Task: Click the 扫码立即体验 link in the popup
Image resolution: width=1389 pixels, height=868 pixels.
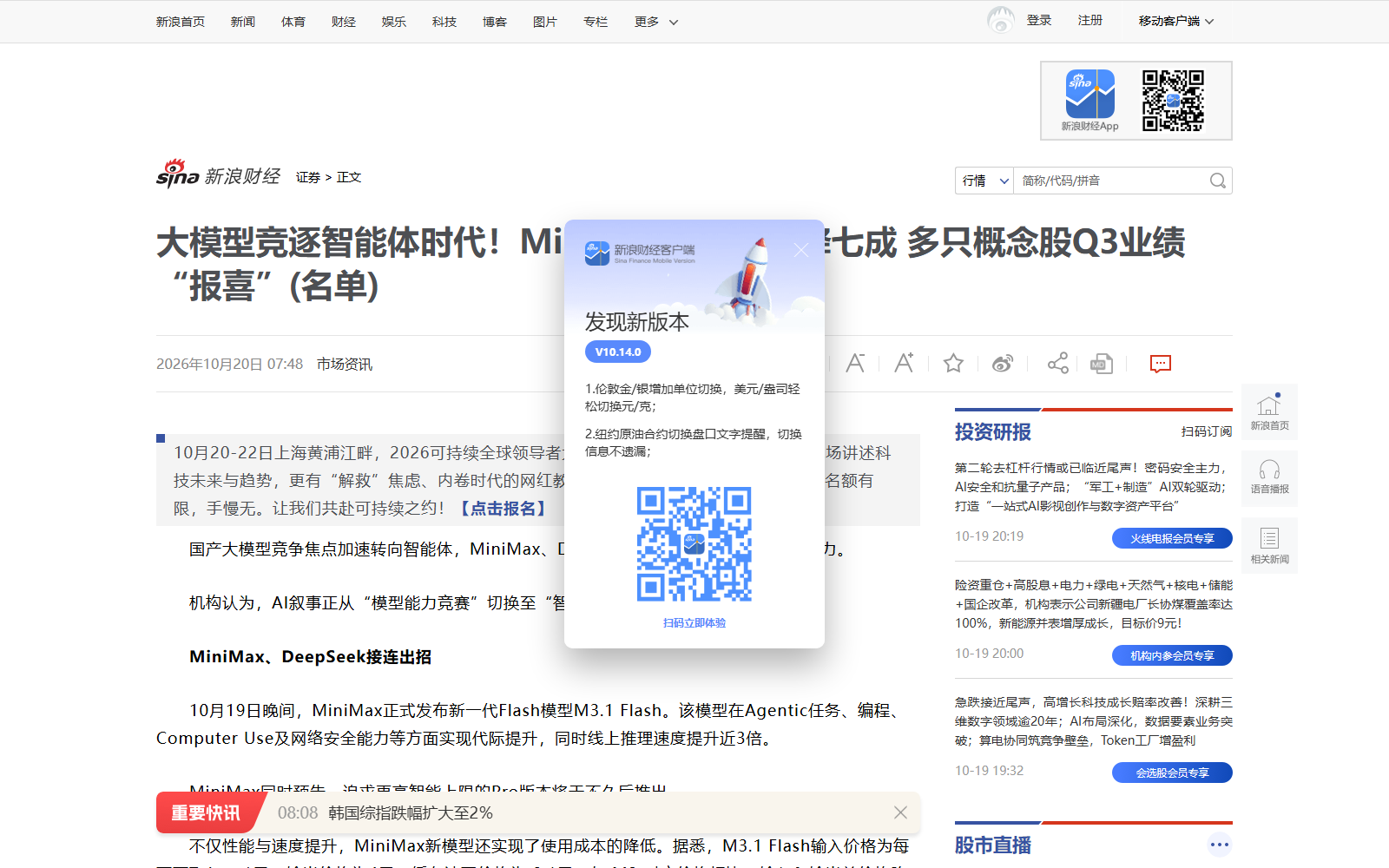Action: coord(694,623)
